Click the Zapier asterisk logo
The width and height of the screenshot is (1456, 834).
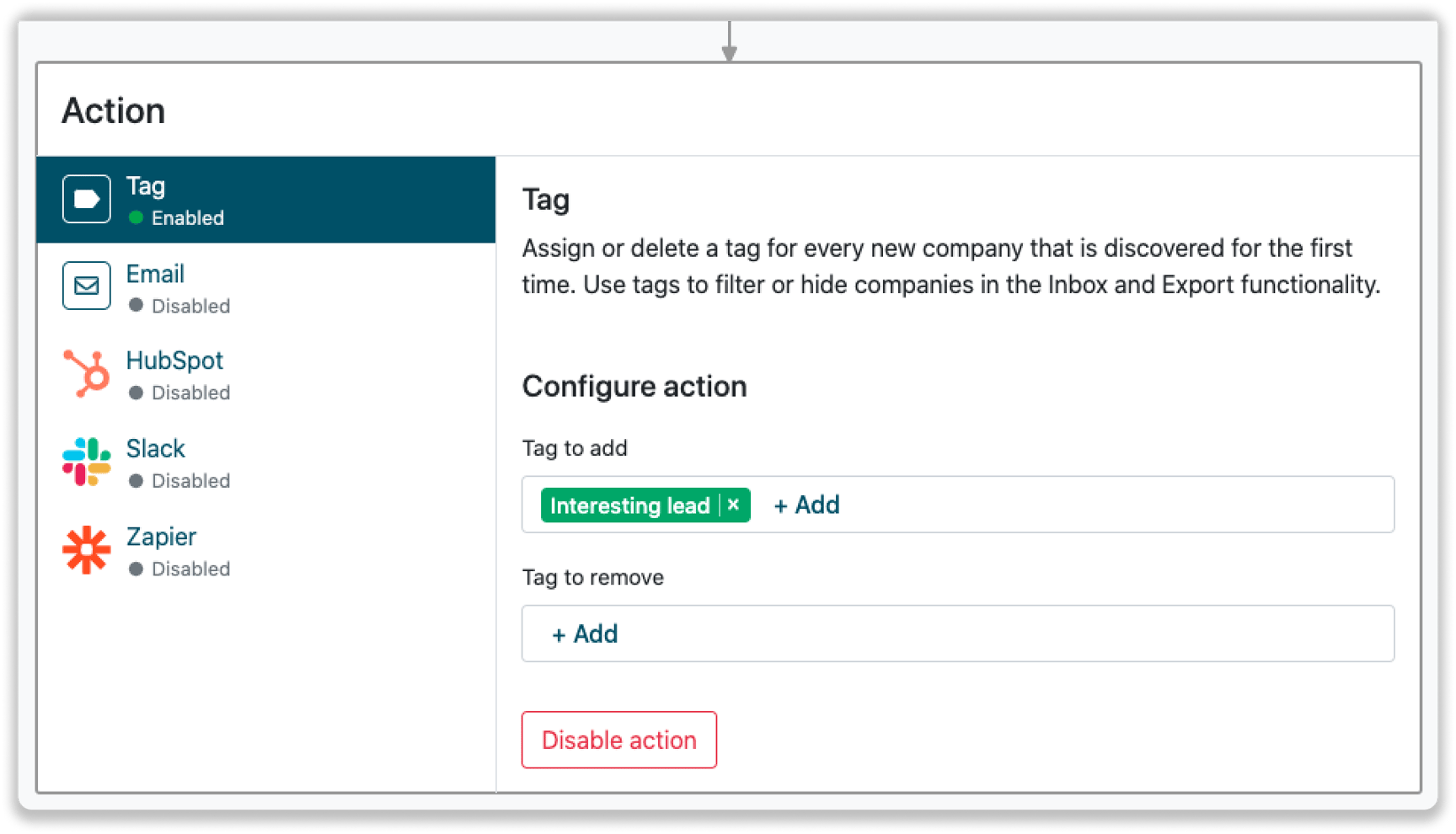click(85, 548)
